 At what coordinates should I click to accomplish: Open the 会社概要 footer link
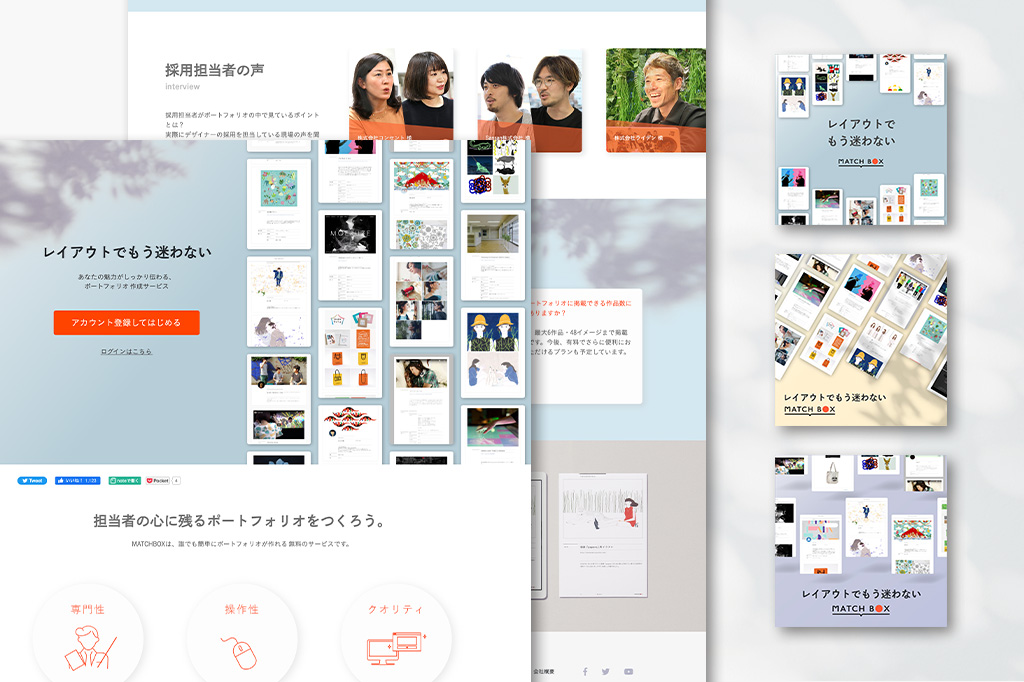tap(546, 672)
